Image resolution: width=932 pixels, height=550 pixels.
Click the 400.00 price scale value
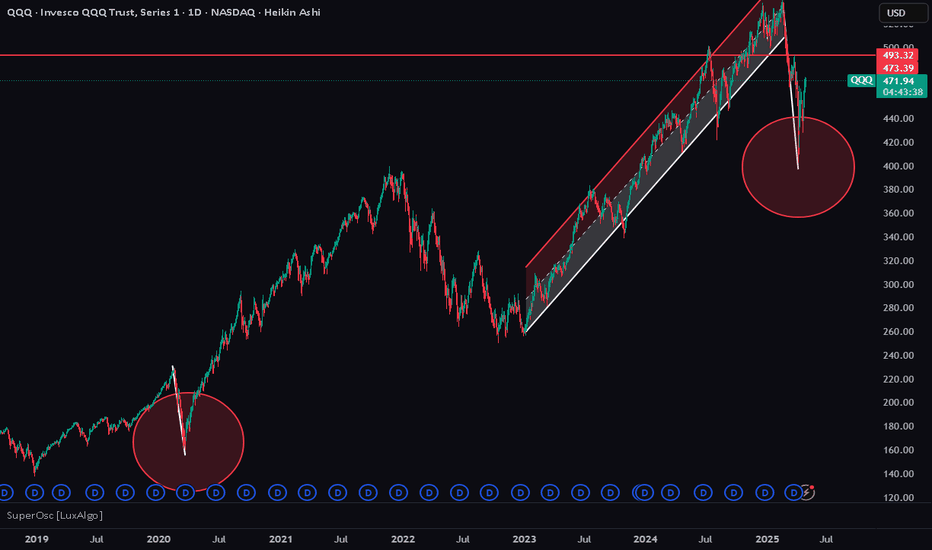pos(898,166)
